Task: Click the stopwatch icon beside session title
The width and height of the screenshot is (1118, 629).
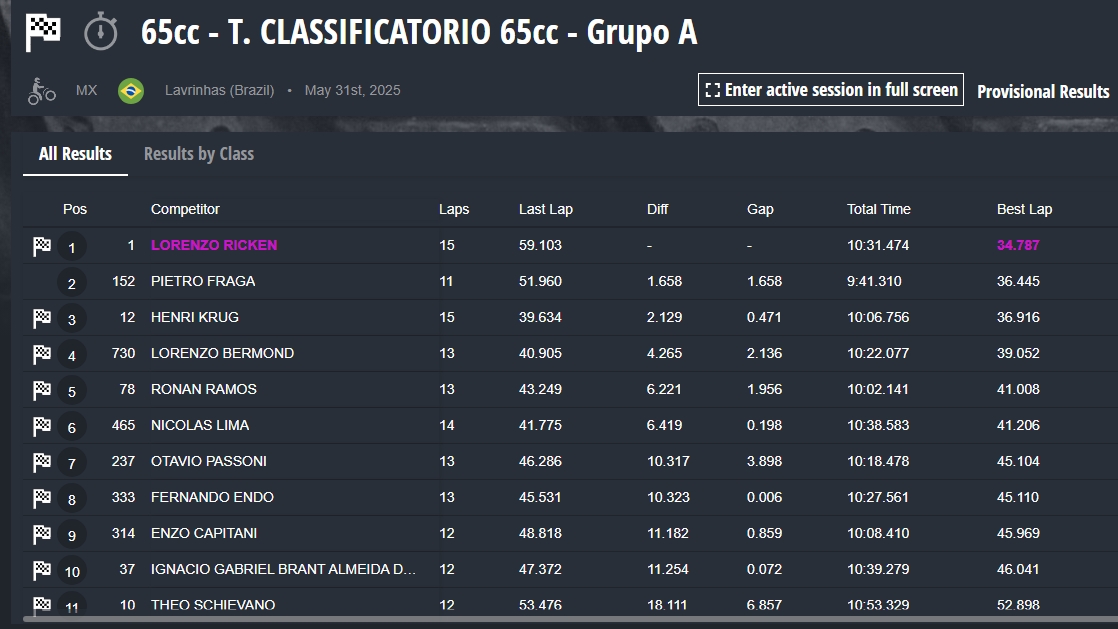Action: 101,31
